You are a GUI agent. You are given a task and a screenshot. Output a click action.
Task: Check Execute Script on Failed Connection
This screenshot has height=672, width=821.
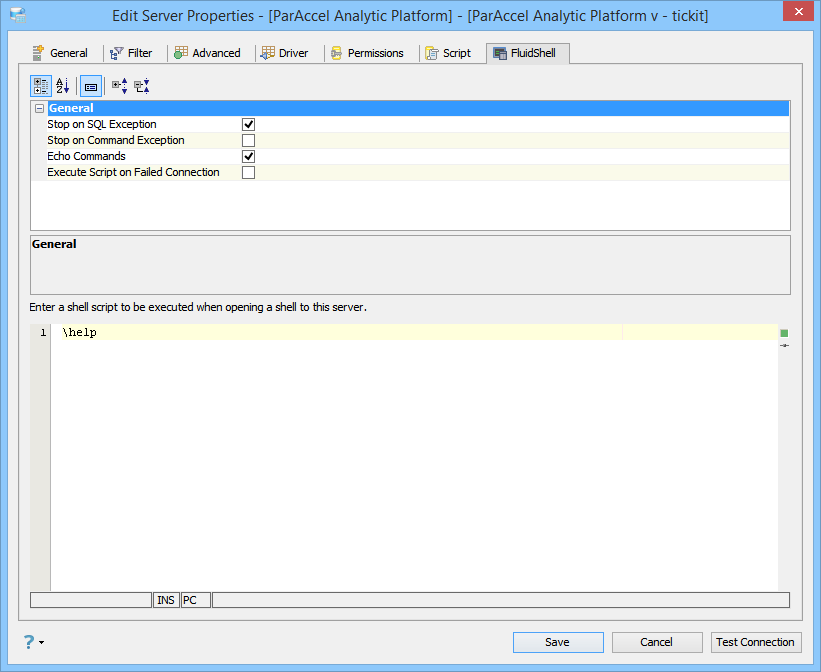coord(248,172)
